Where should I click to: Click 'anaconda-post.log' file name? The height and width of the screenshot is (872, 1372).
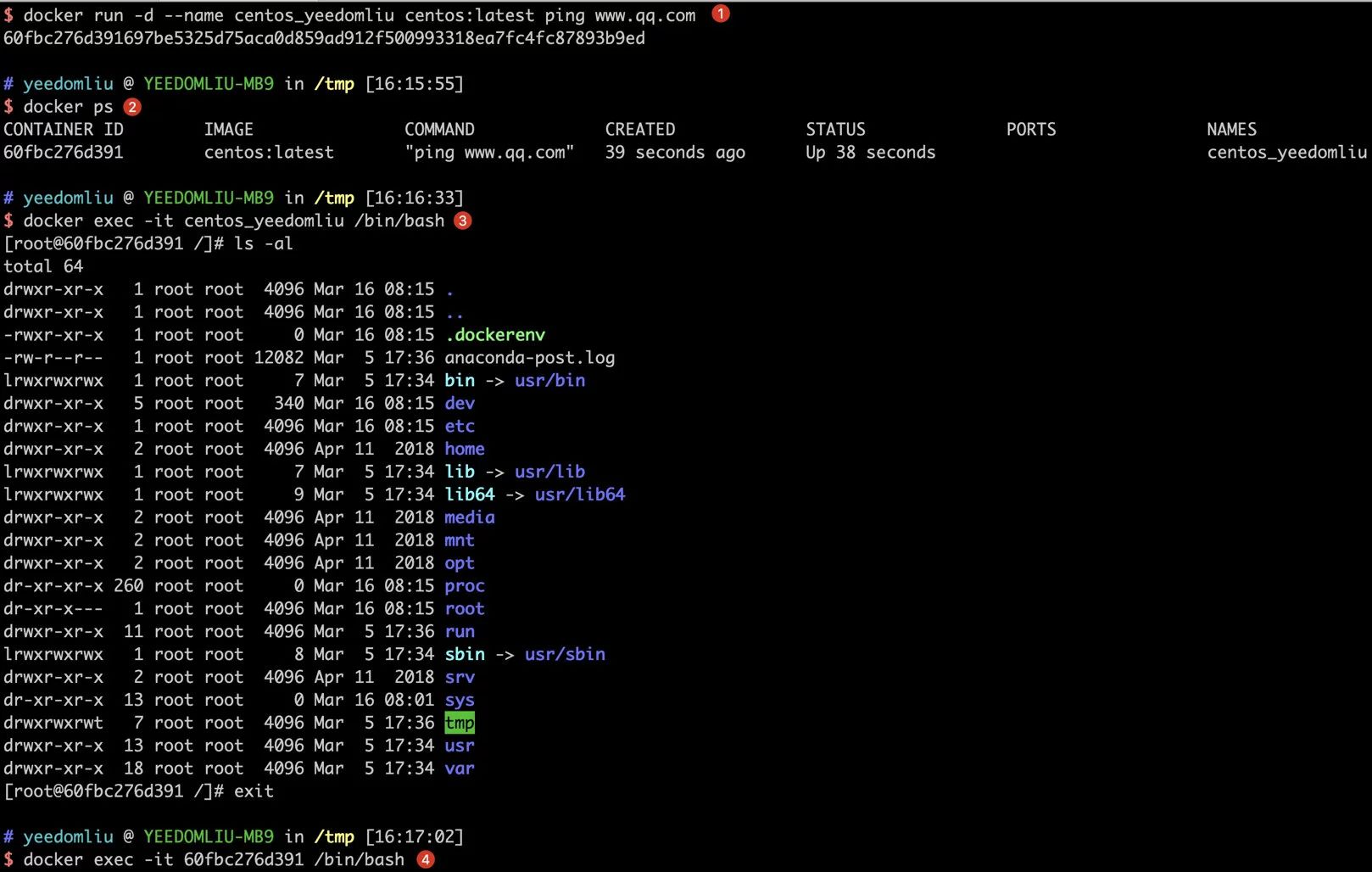pyautogui.click(x=530, y=358)
